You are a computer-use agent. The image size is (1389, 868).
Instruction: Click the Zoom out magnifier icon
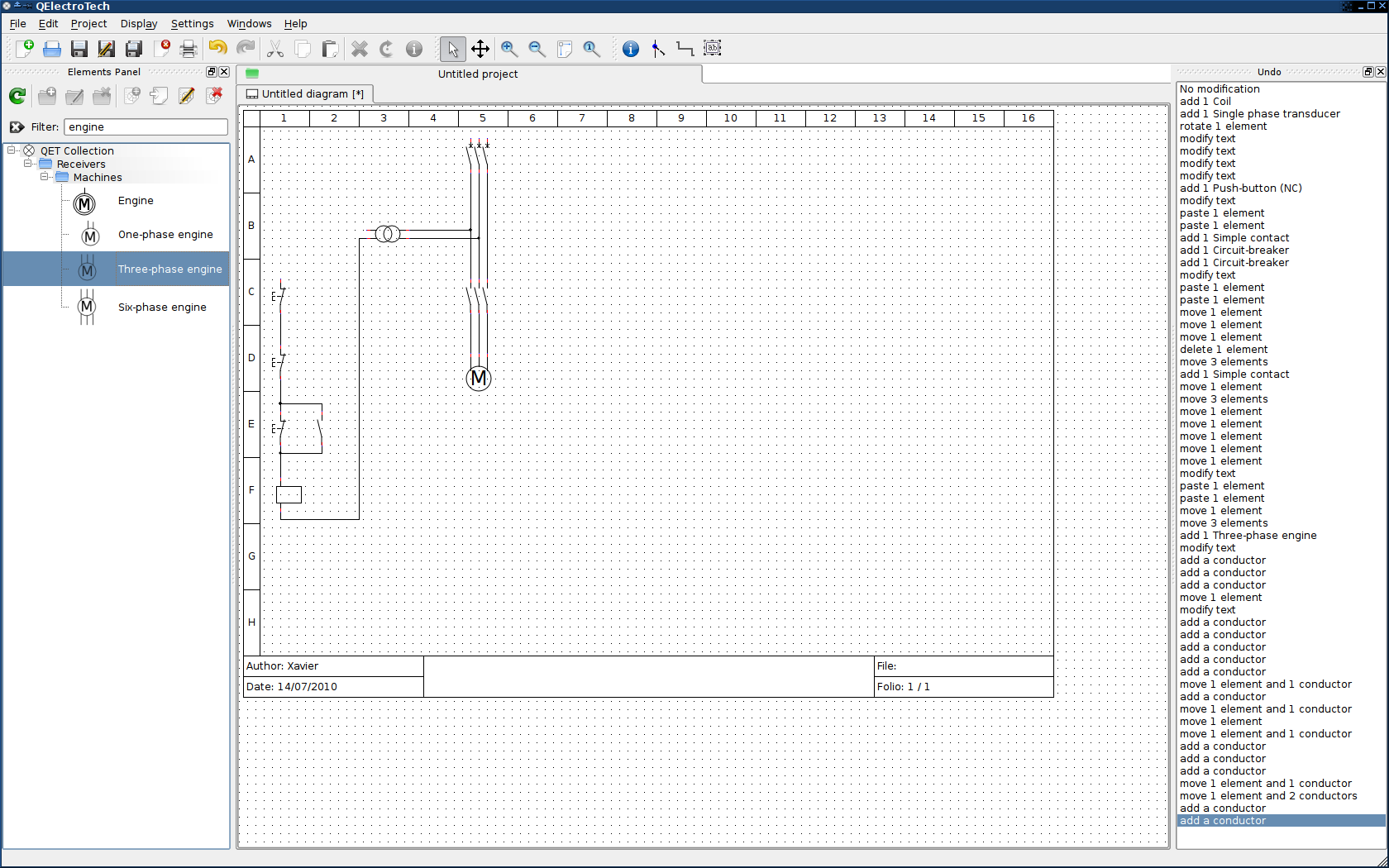[x=537, y=49]
